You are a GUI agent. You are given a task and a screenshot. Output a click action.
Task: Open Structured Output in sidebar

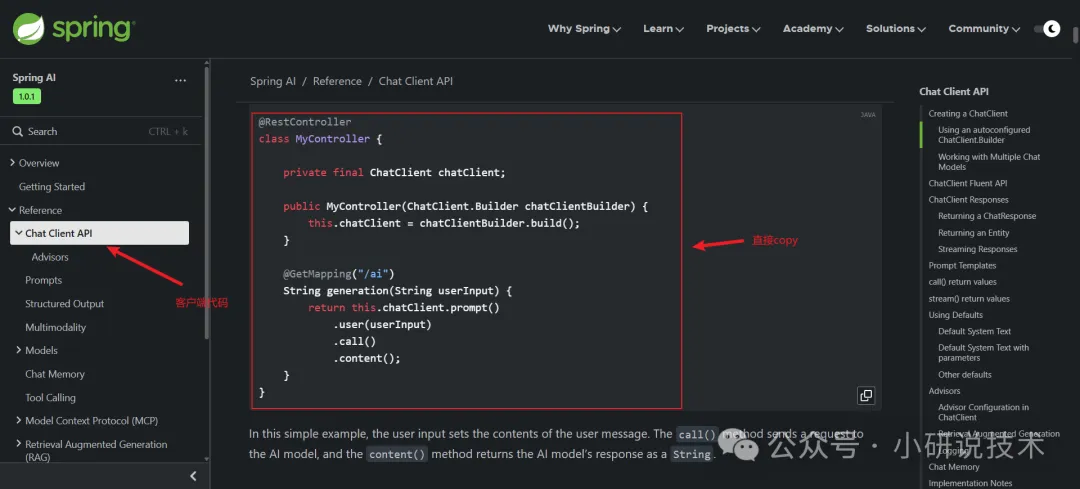(65, 304)
